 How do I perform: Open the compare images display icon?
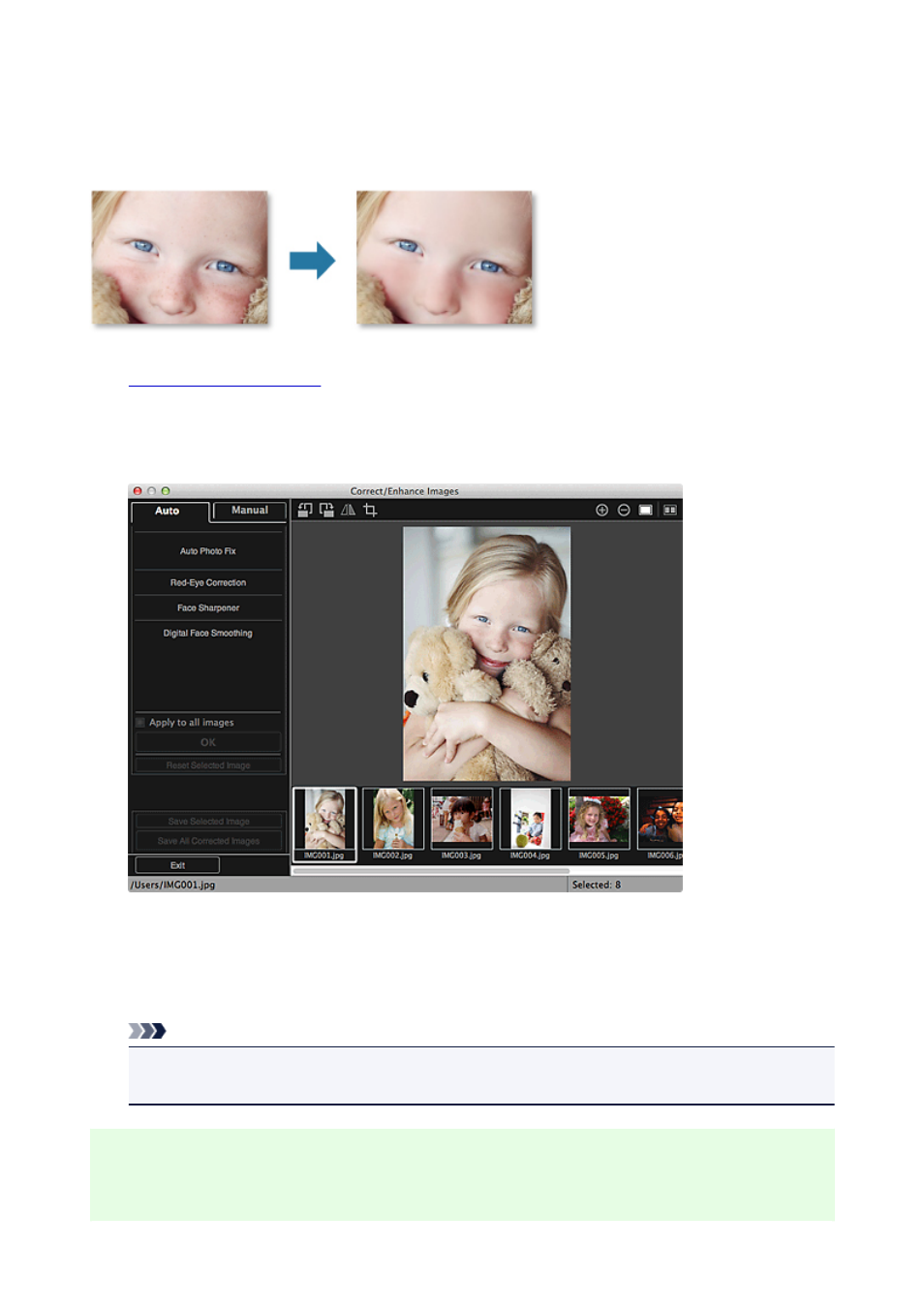[669, 510]
